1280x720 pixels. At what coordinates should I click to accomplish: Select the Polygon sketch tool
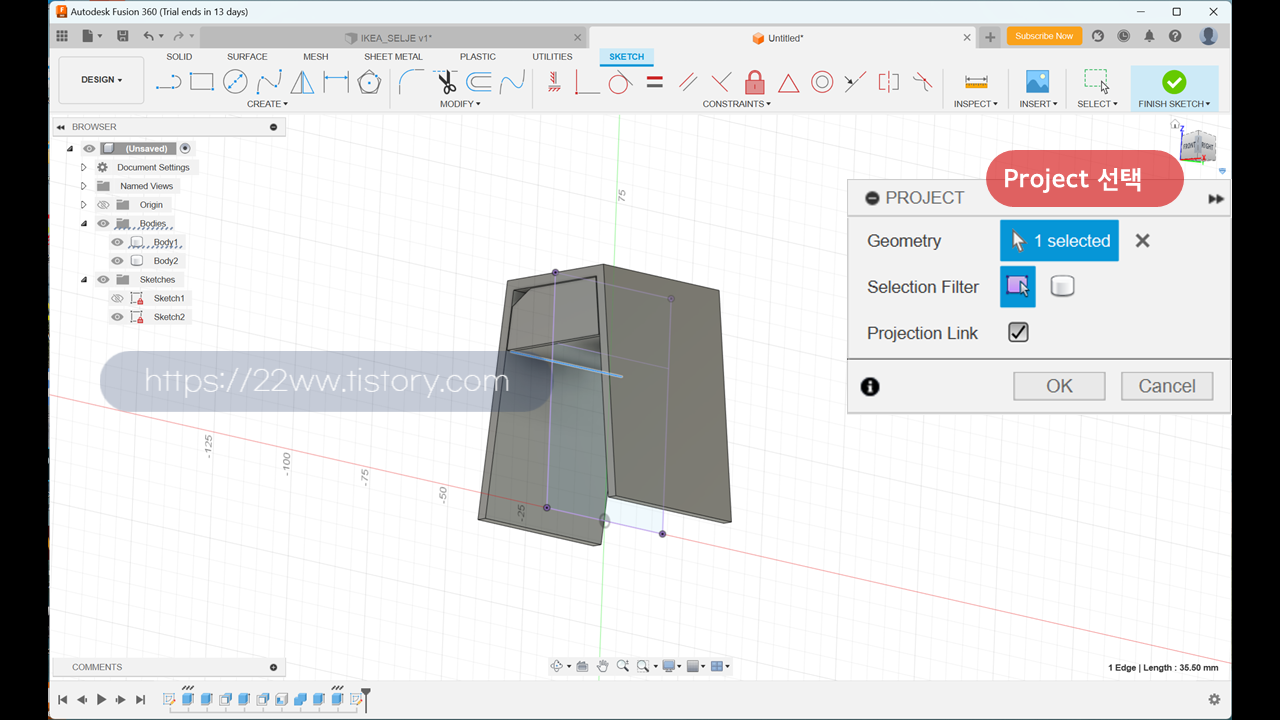pyautogui.click(x=369, y=82)
